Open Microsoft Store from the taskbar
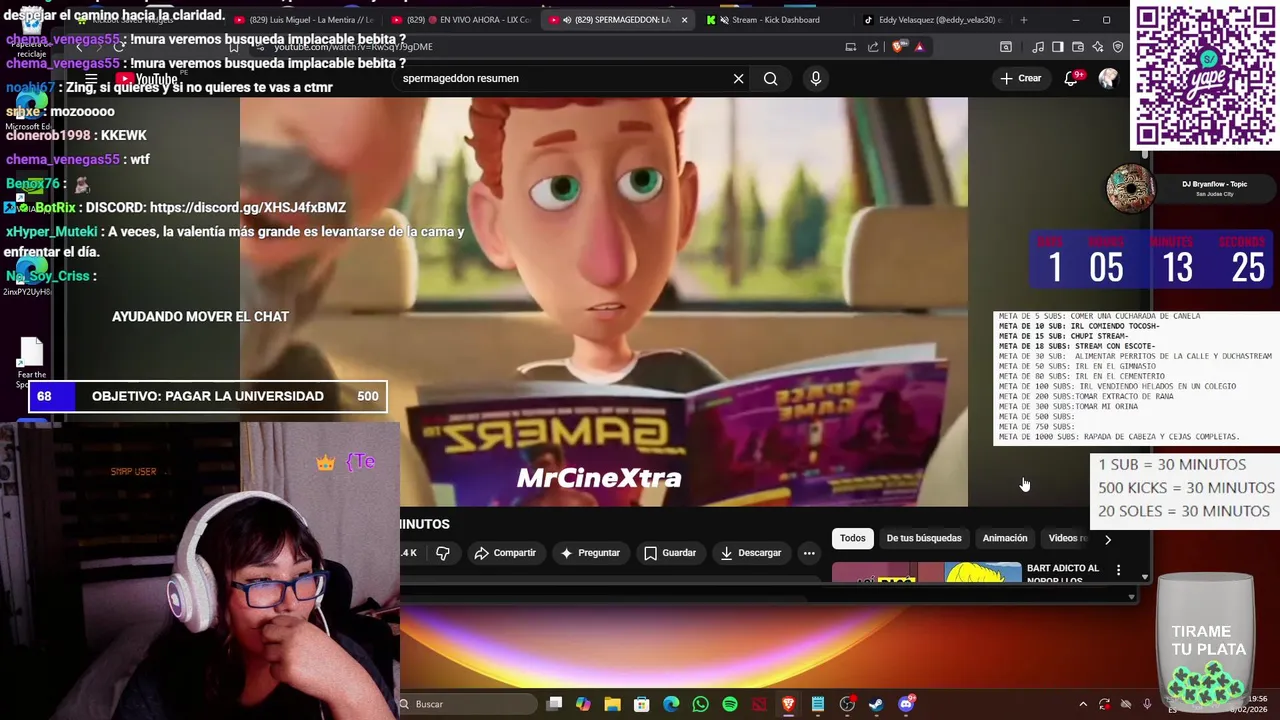The width and height of the screenshot is (1280, 720). click(642, 704)
